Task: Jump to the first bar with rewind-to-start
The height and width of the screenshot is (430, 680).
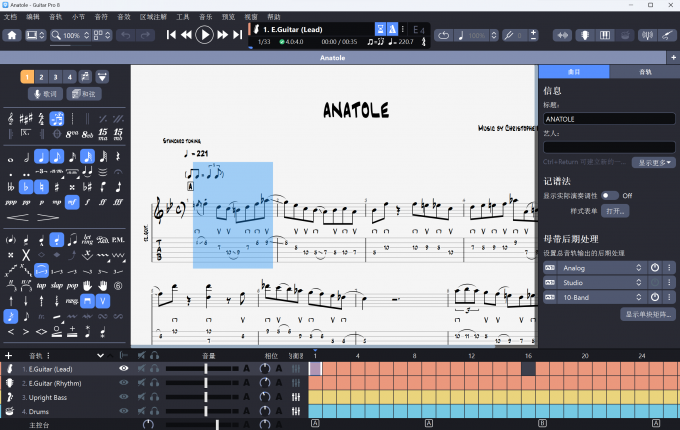Action: [171, 35]
